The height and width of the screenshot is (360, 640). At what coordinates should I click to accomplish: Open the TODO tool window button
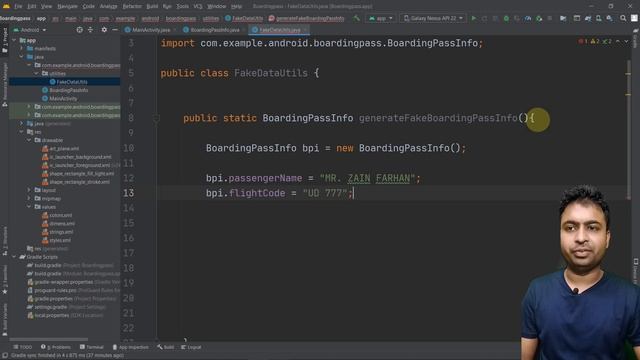pyautogui.click(x=22, y=347)
